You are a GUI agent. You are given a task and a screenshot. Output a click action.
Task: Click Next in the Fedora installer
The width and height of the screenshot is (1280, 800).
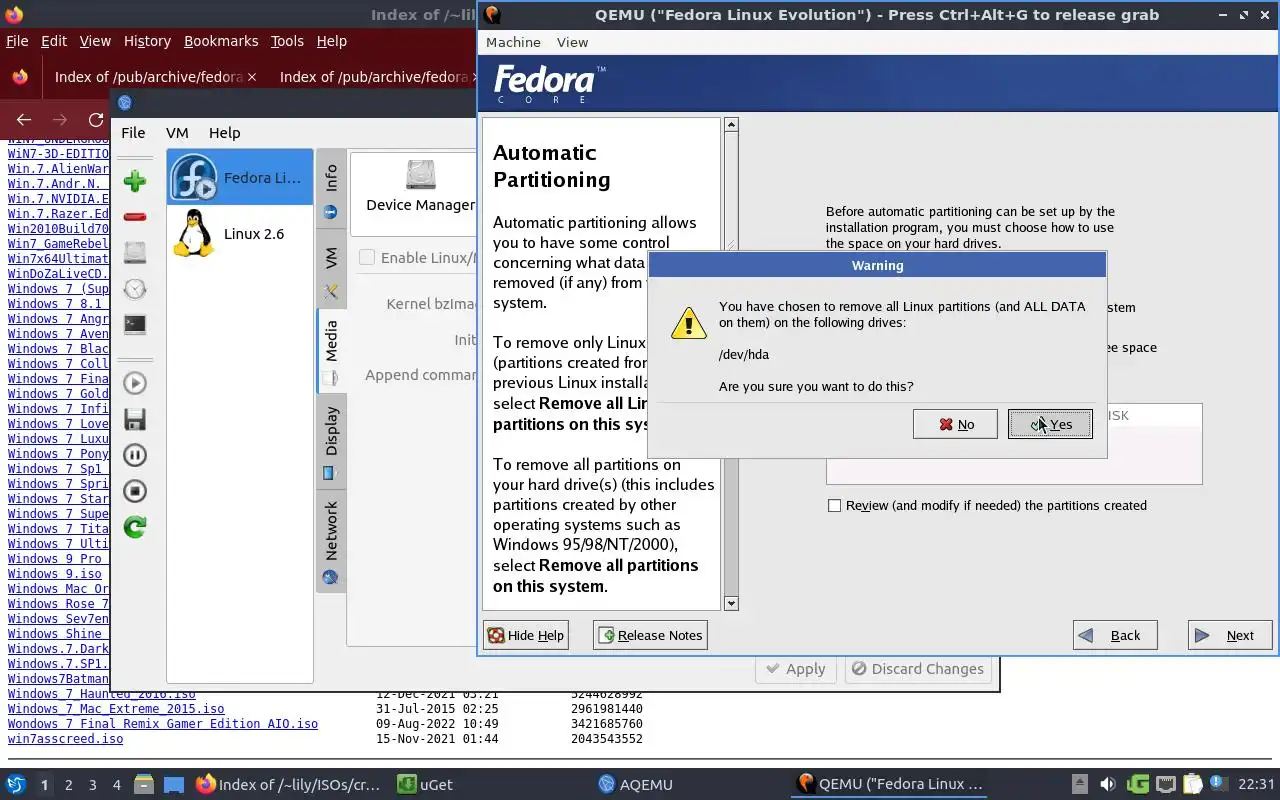[x=1230, y=635]
